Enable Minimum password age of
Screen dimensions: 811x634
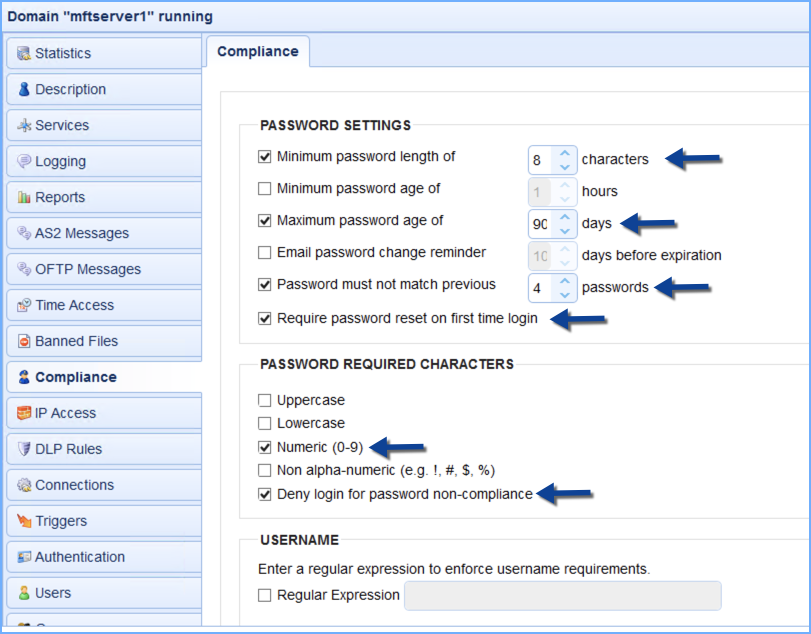click(x=265, y=189)
